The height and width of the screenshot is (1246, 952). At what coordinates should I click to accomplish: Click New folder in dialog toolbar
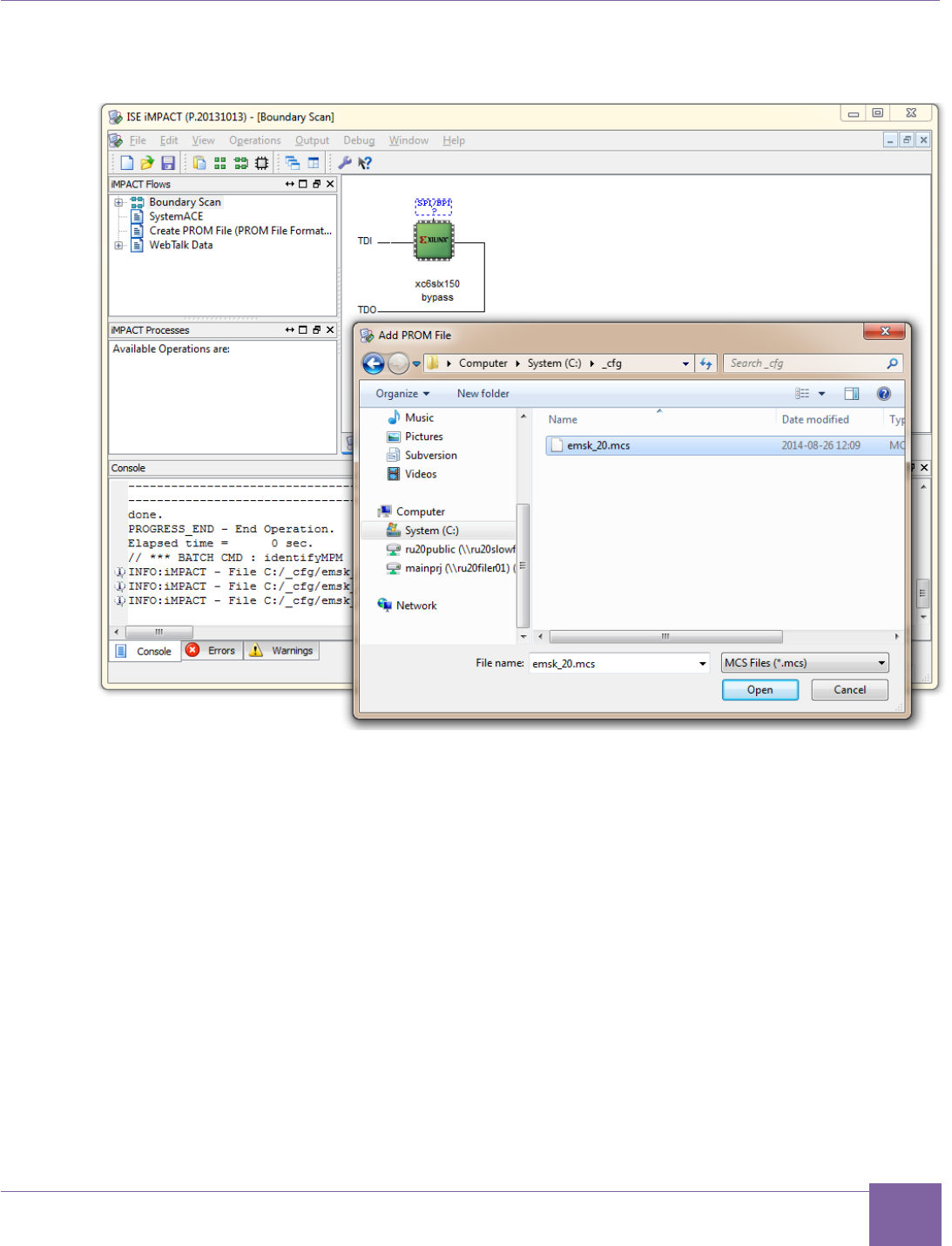click(483, 394)
